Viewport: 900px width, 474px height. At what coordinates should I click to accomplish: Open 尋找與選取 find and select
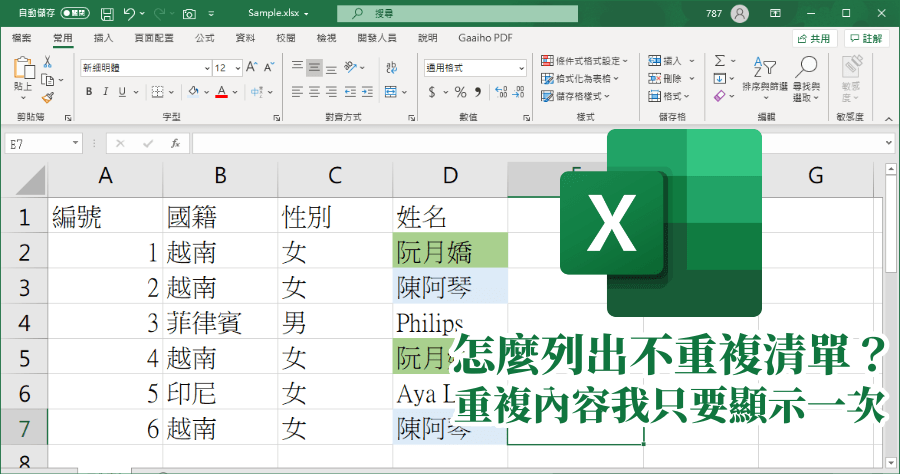[x=806, y=79]
